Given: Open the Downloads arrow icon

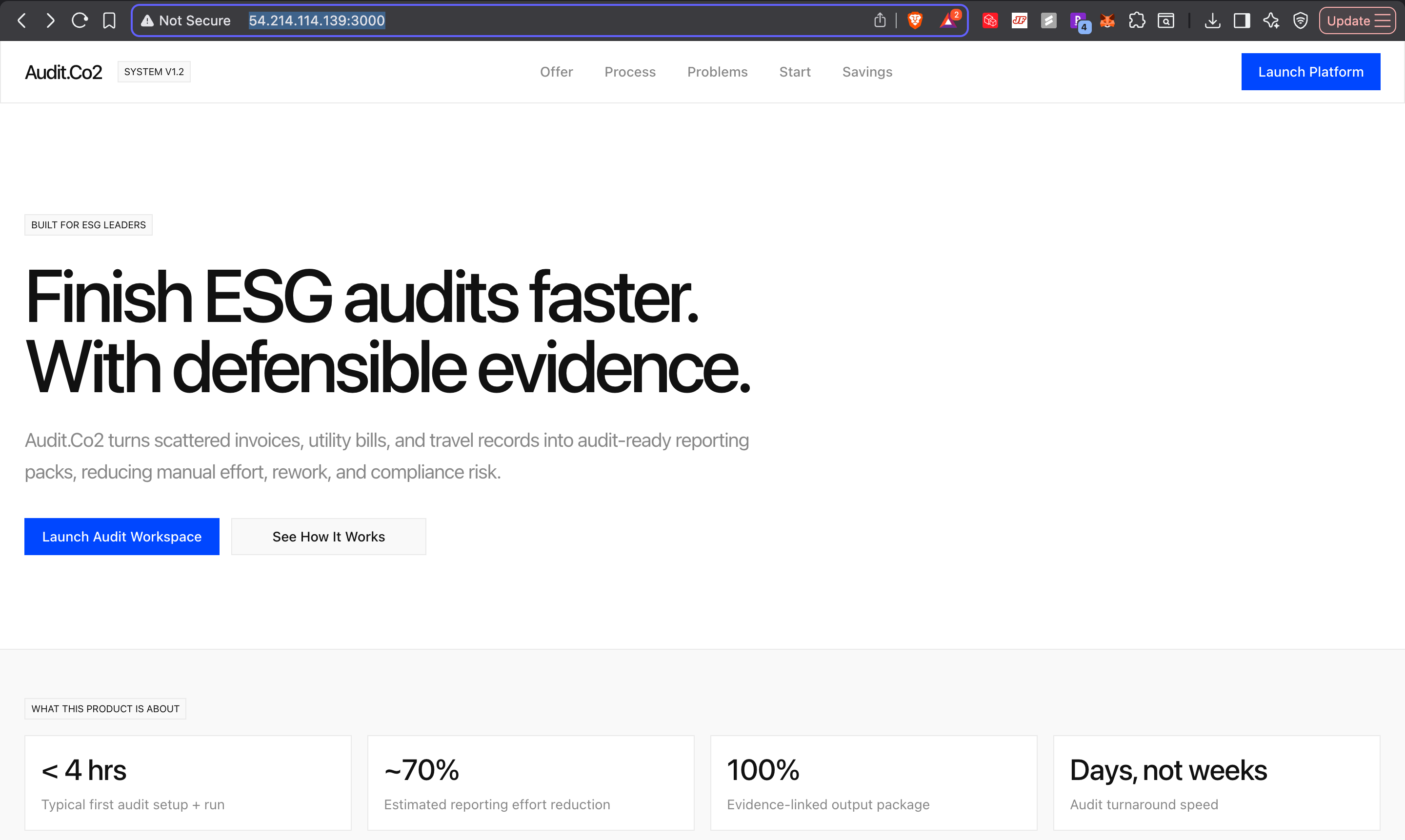Looking at the screenshot, I should pyautogui.click(x=1212, y=21).
